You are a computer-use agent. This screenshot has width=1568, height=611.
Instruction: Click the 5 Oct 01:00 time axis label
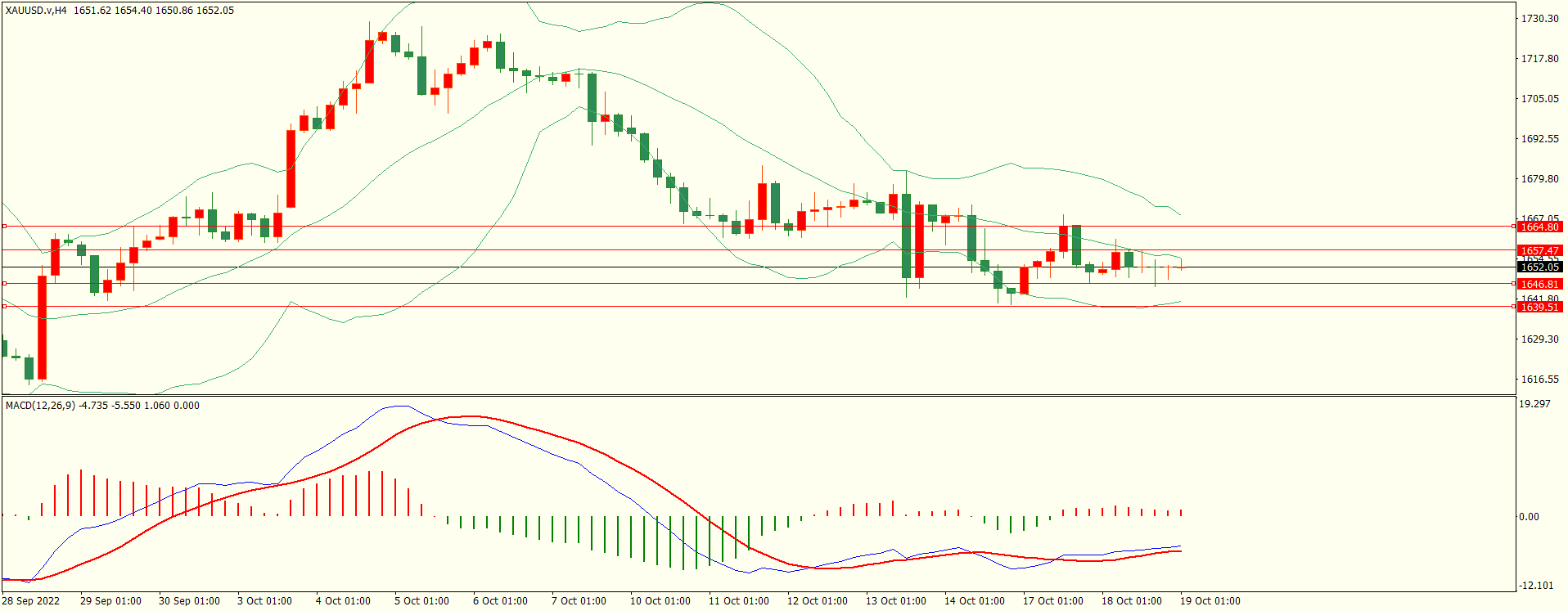(421, 600)
